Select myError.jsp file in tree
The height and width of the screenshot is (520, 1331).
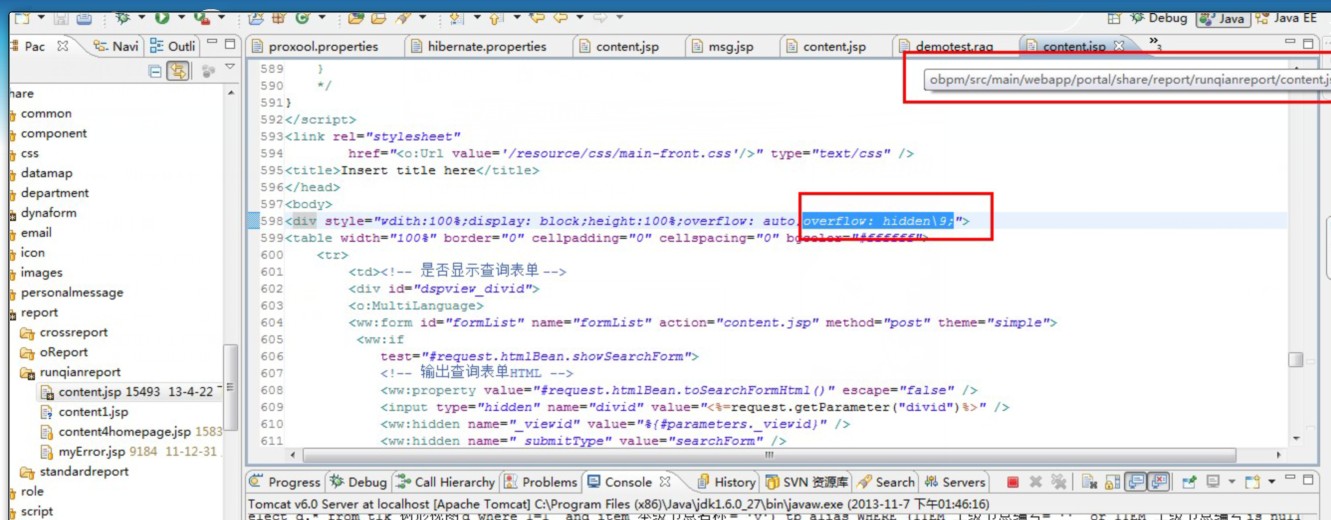(128, 452)
